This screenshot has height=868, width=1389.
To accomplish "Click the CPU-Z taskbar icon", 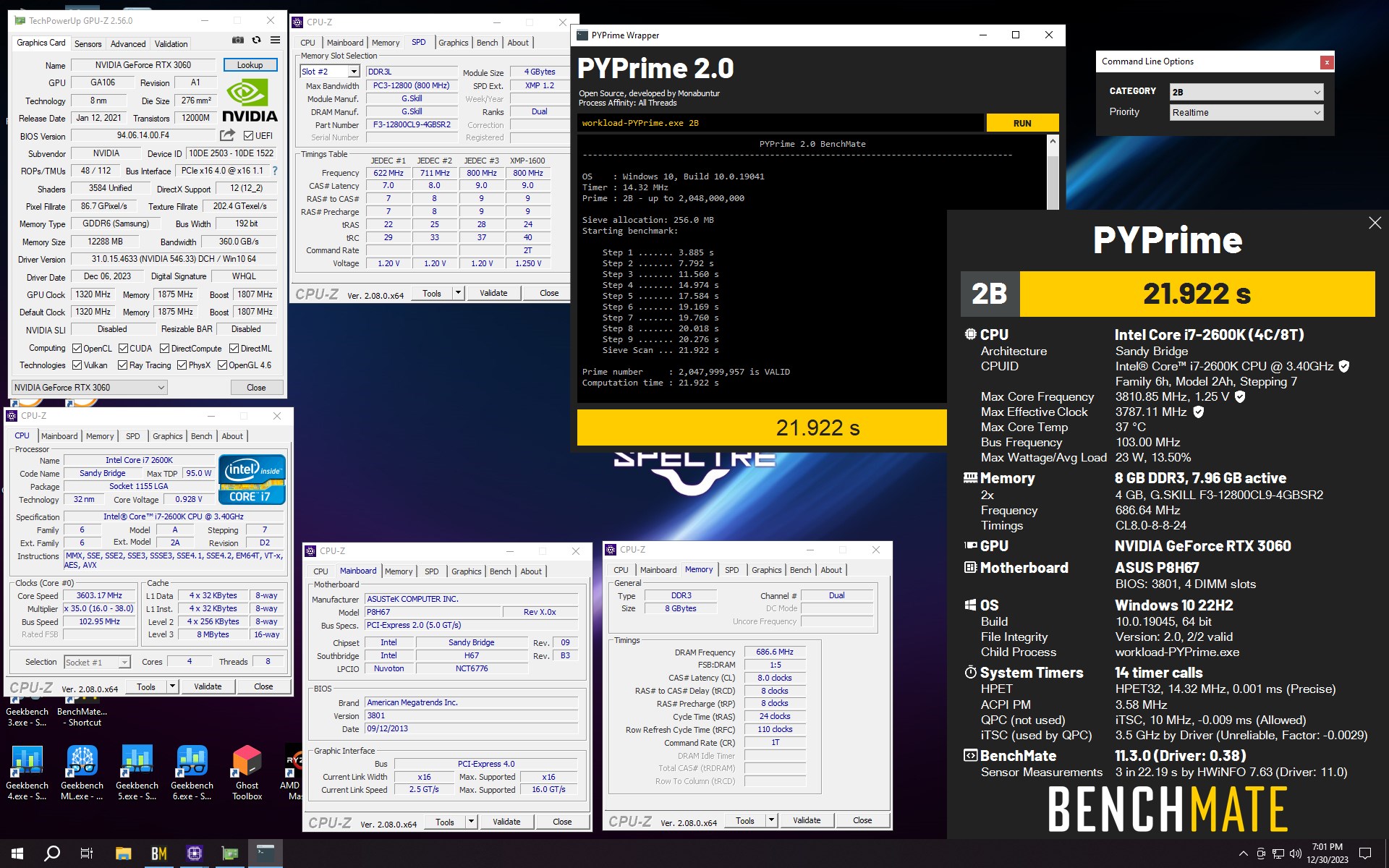I will pyautogui.click(x=194, y=854).
